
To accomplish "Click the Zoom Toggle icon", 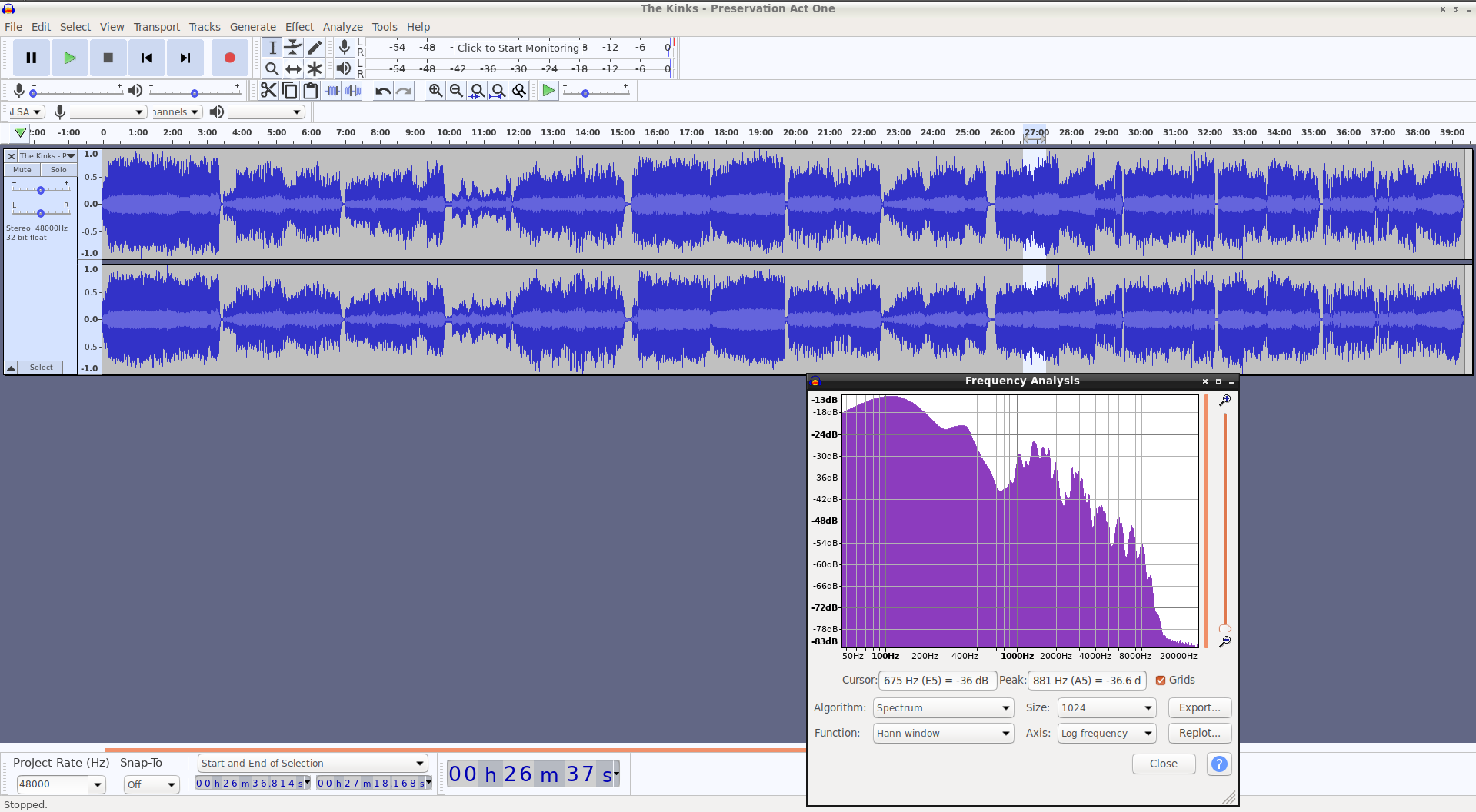I will click(520, 91).
